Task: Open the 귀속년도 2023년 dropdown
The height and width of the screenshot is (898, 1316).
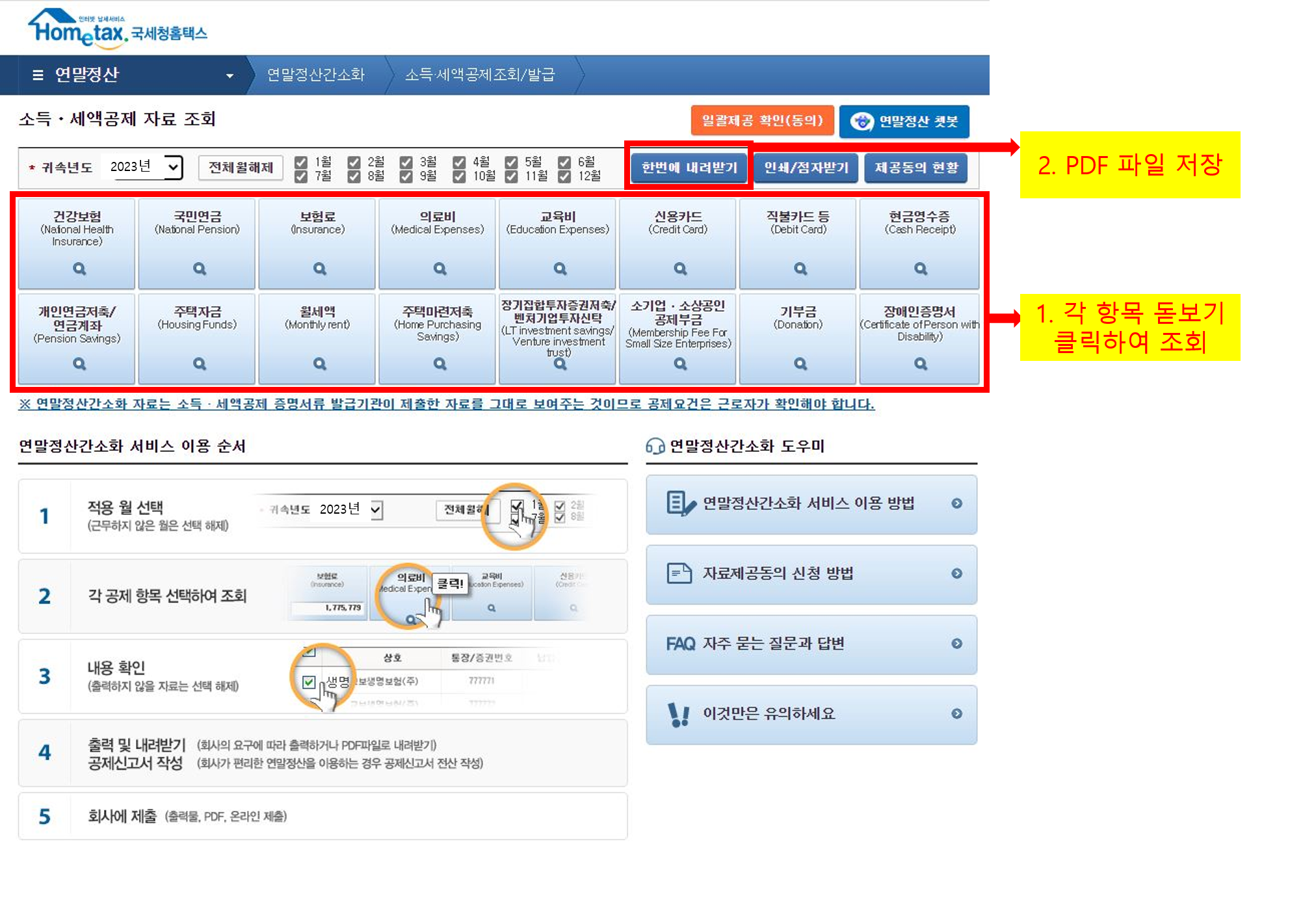Action: click(145, 167)
